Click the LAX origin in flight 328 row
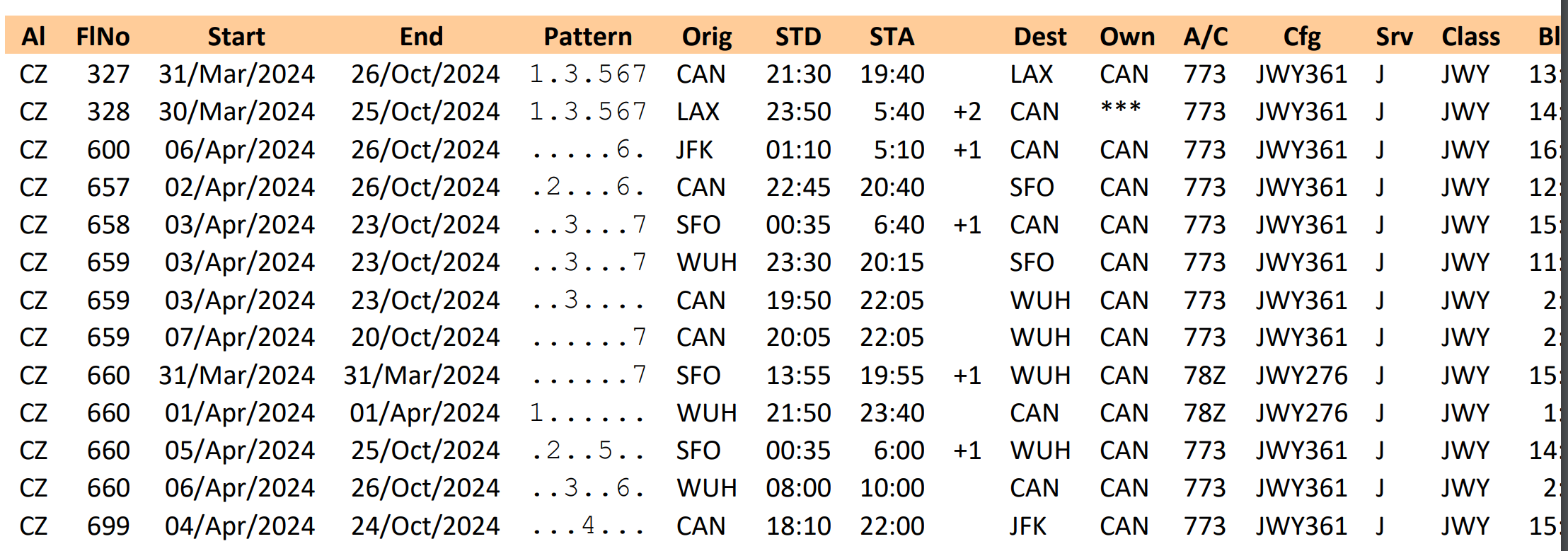The width and height of the screenshot is (1568, 551). [x=698, y=112]
